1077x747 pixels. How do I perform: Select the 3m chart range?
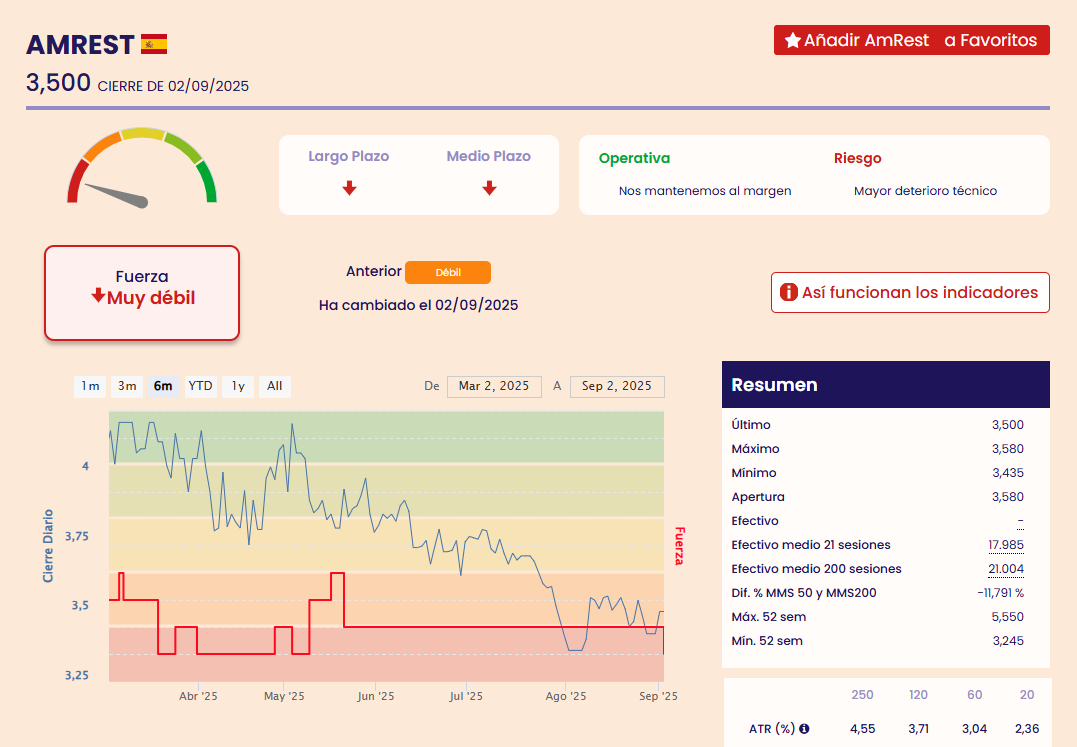click(x=127, y=386)
